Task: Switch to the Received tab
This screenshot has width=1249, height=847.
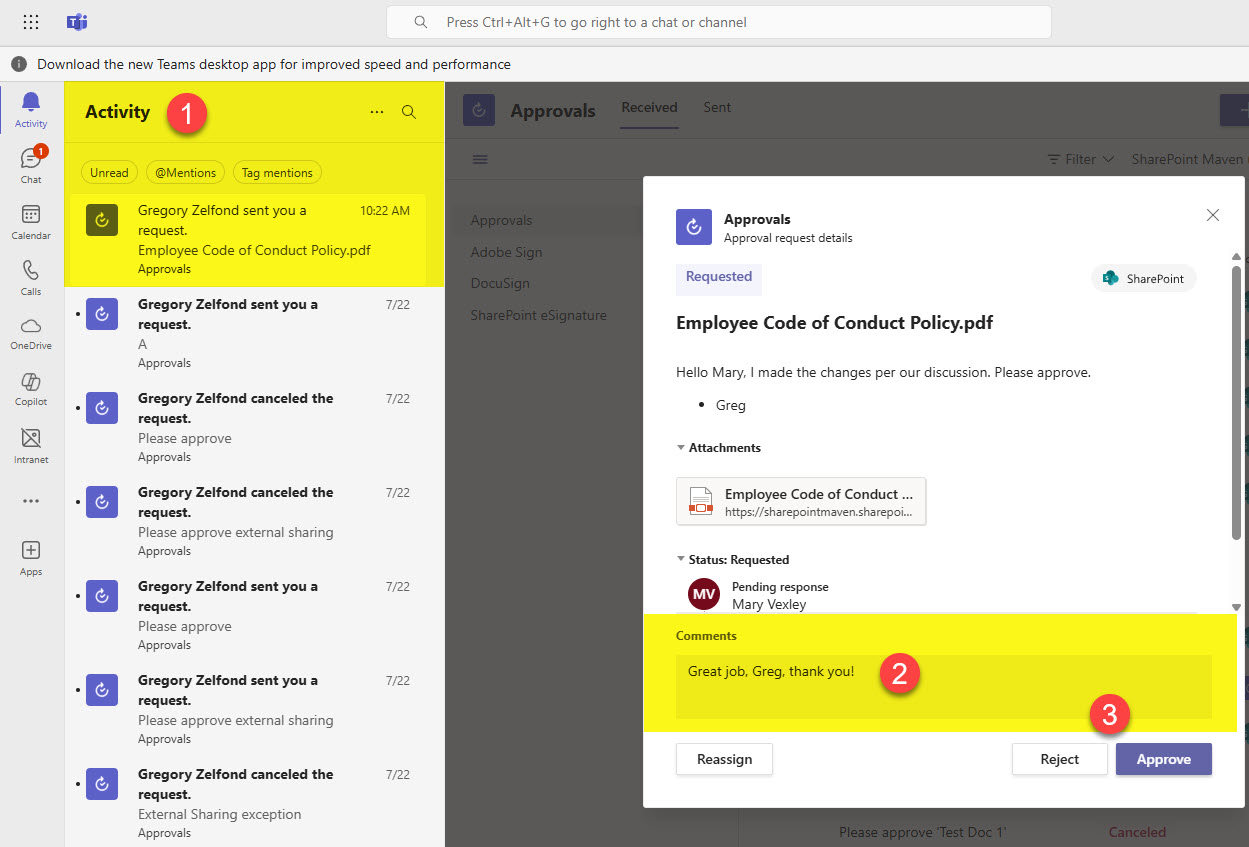Action: [649, 108]
